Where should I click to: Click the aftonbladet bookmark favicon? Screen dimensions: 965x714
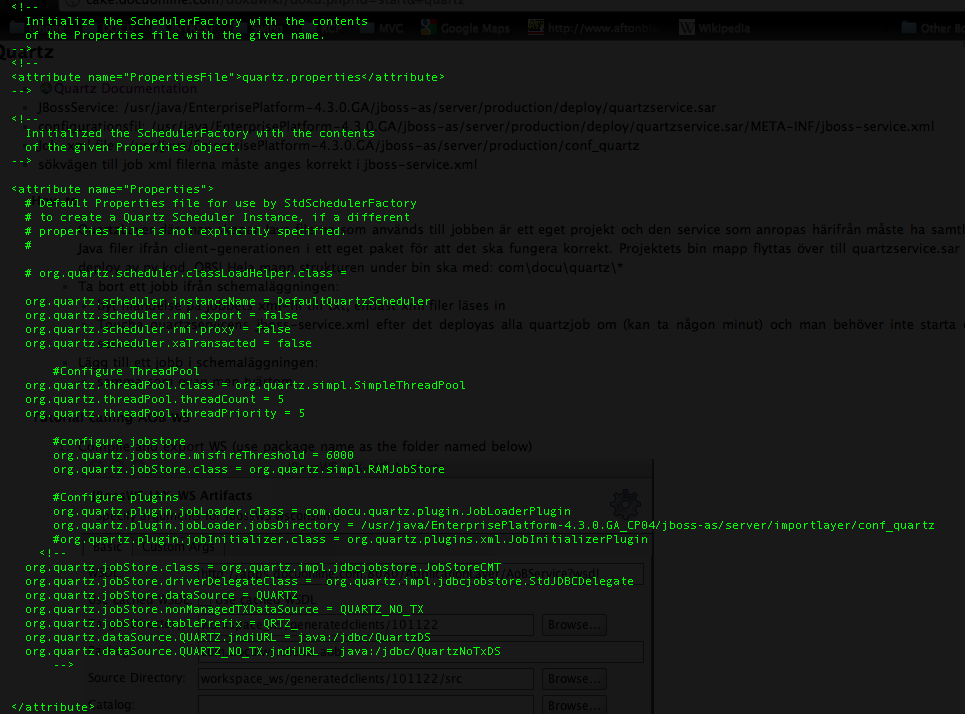(x=536, y=28)
